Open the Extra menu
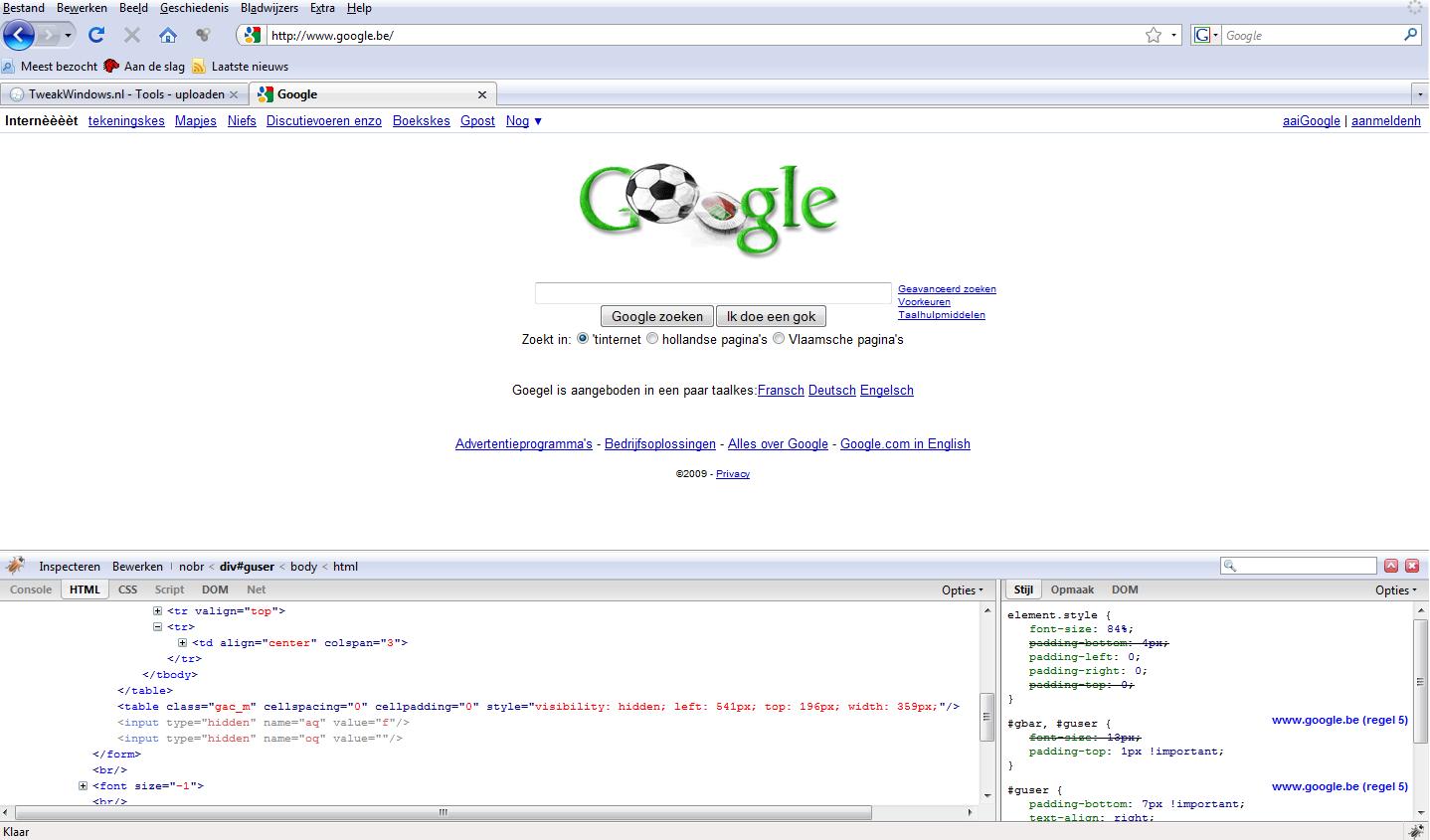 pos(322,8)
